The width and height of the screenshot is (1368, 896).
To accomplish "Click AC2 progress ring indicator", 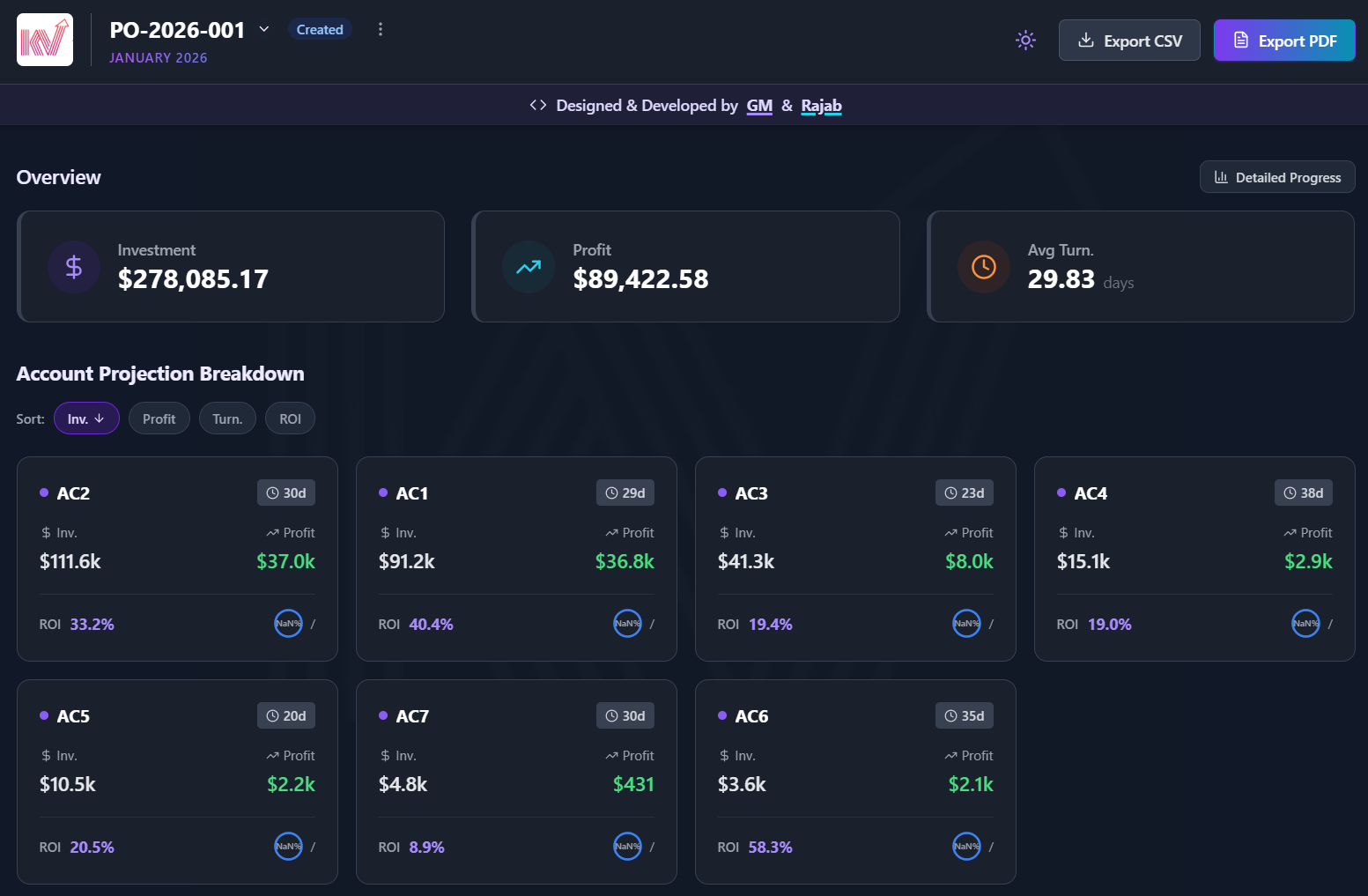I will click(288, 624).
